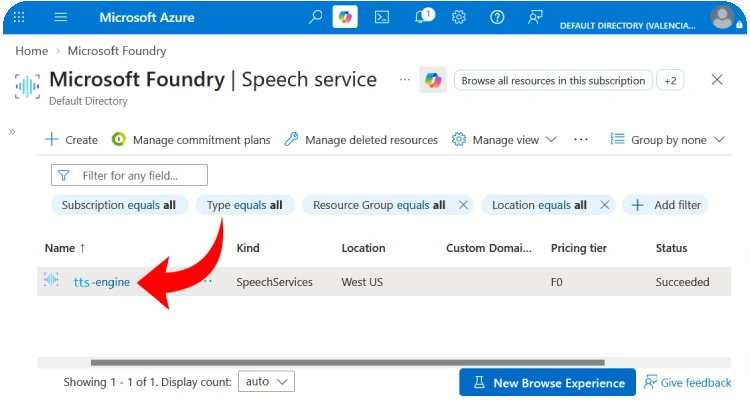The width and height of the screenshot is (750, 402).
Task: Expand the Manage view dropdown
Action: point(504,140)
